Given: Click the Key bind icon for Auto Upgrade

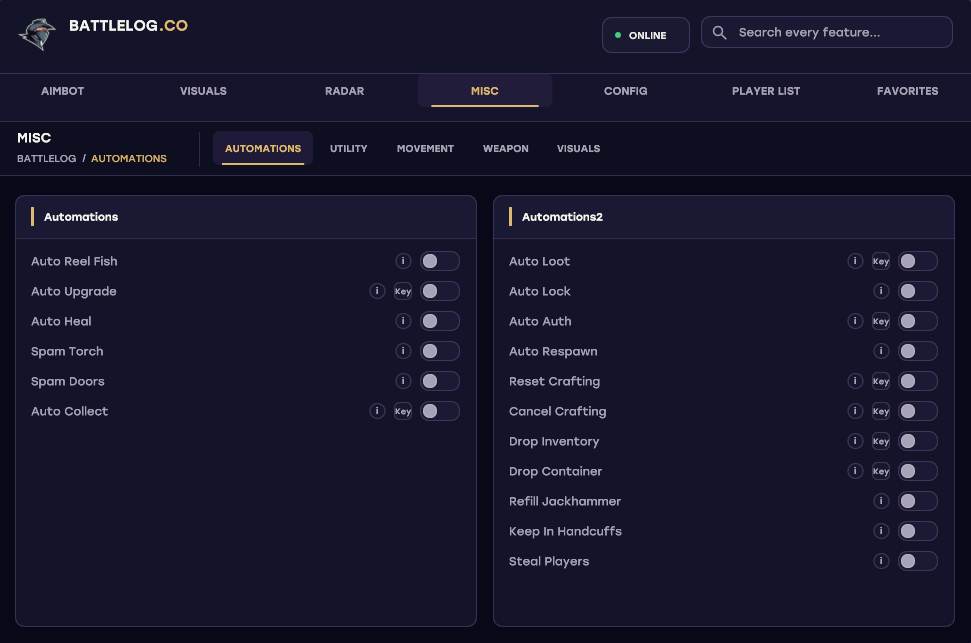Looking at the screenshot, I should pos(403,291).
